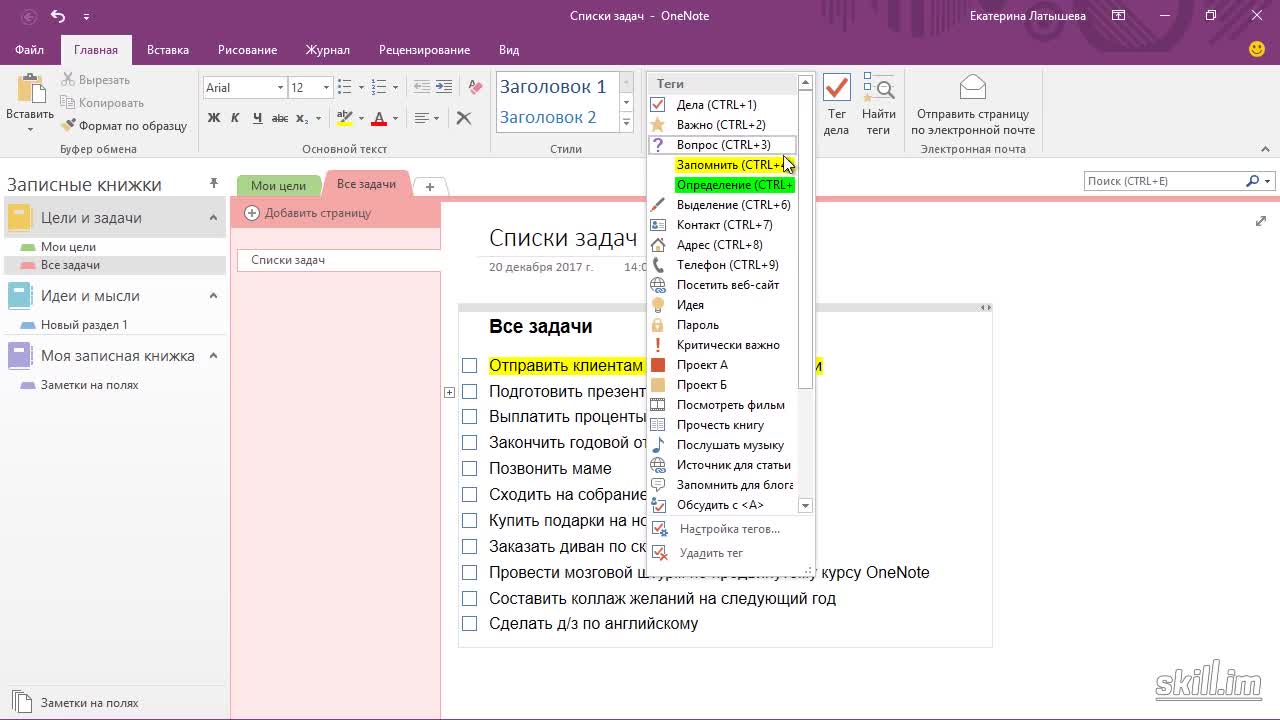Click the smiley feedback icon

tap(1257, 49)
